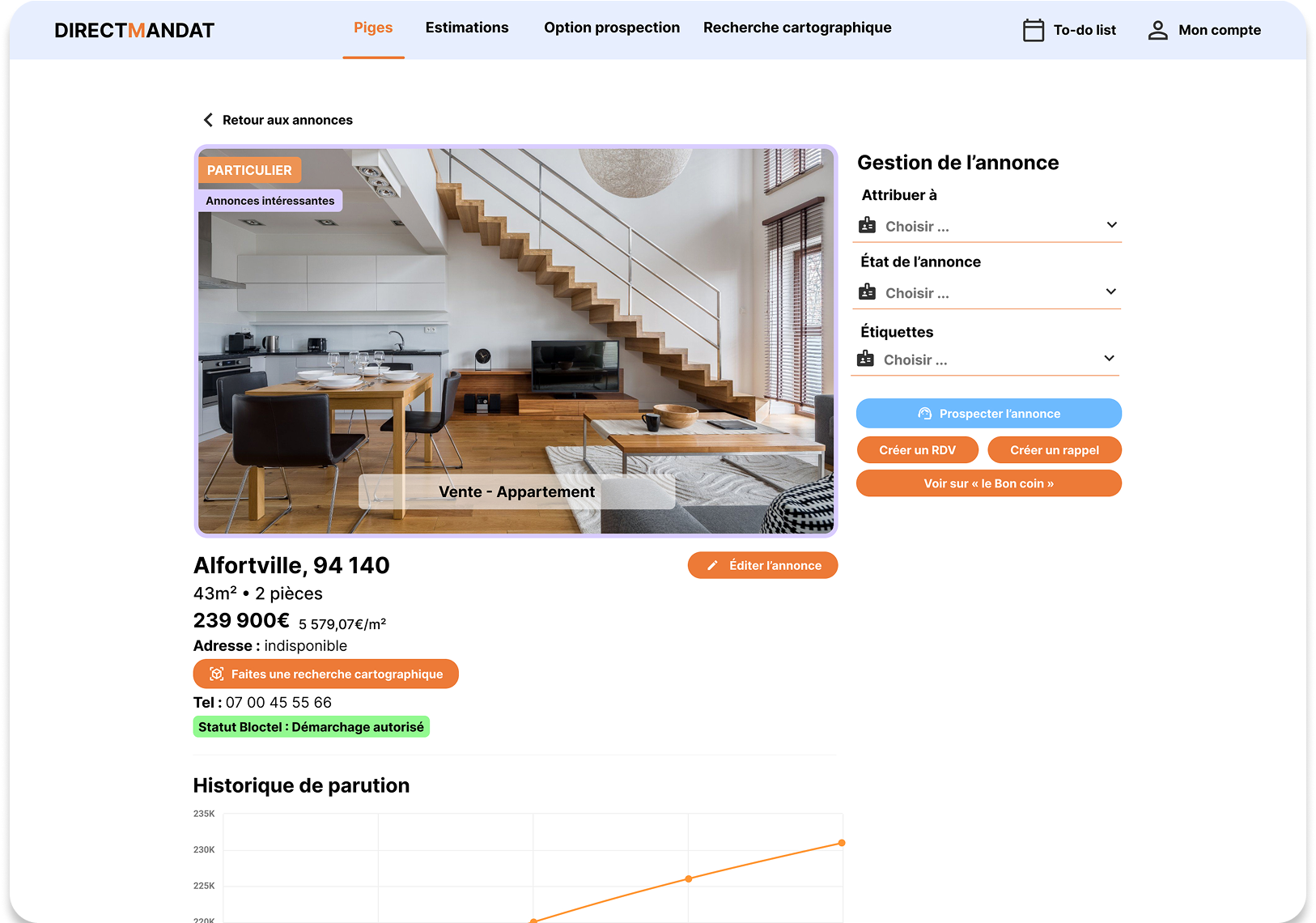1316x923 pixels.
Task: Open the Étiquettes dropdown
Action: click(986, 359)
